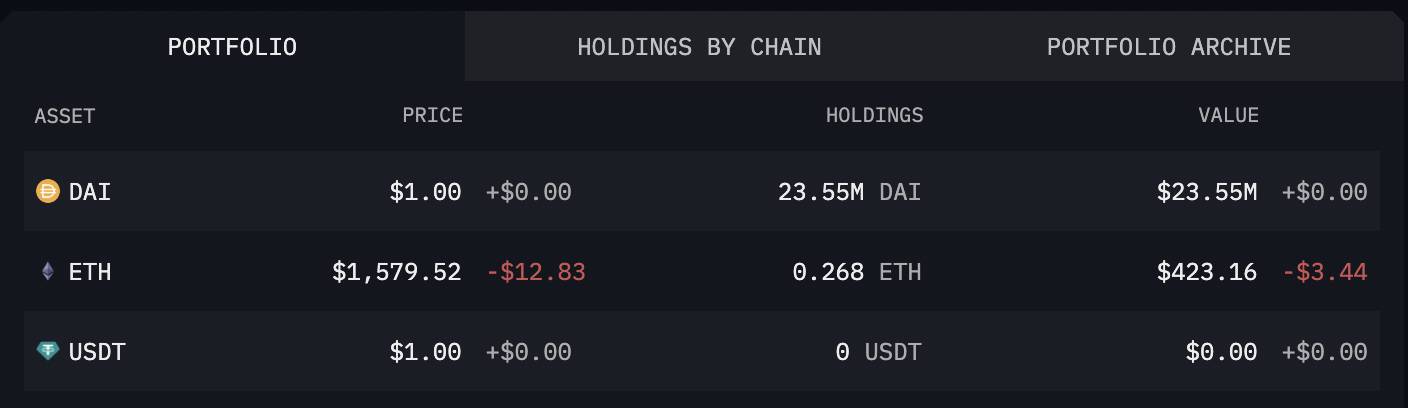Switch to the Portfolio tab
Viewport: 1408px width, 408px height.
point(232,47)
